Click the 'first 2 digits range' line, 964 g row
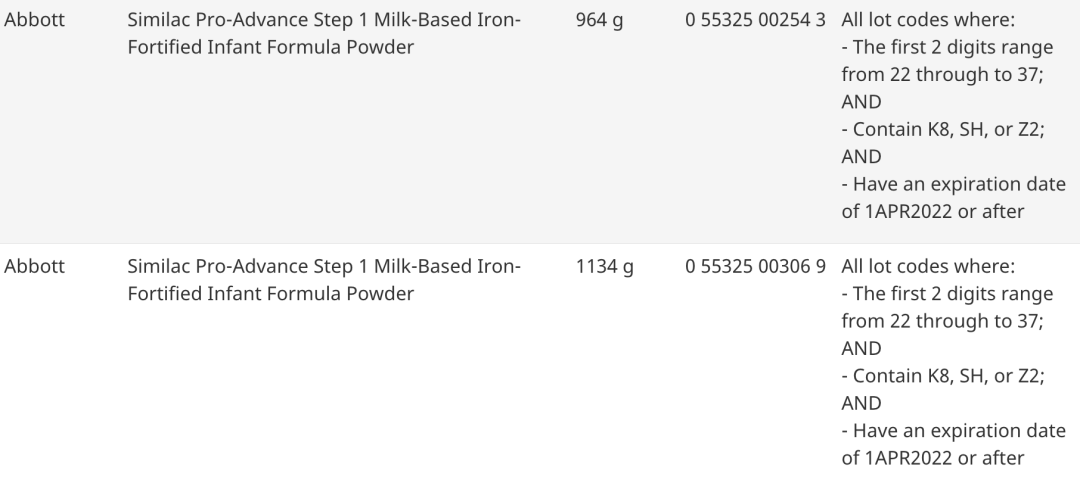The image size is (1080, 486). tap(946, 61)
